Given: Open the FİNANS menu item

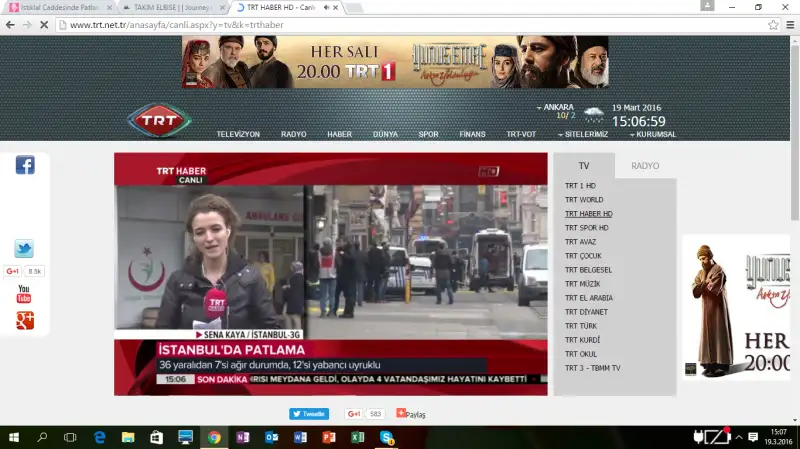Looking at the screenshot, I should point(472,134).
